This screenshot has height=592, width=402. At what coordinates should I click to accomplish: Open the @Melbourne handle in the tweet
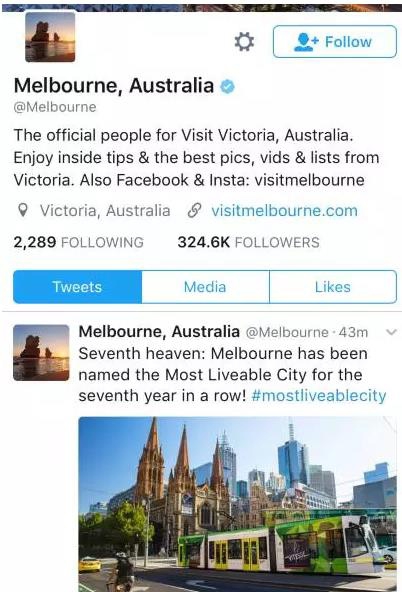287,332
